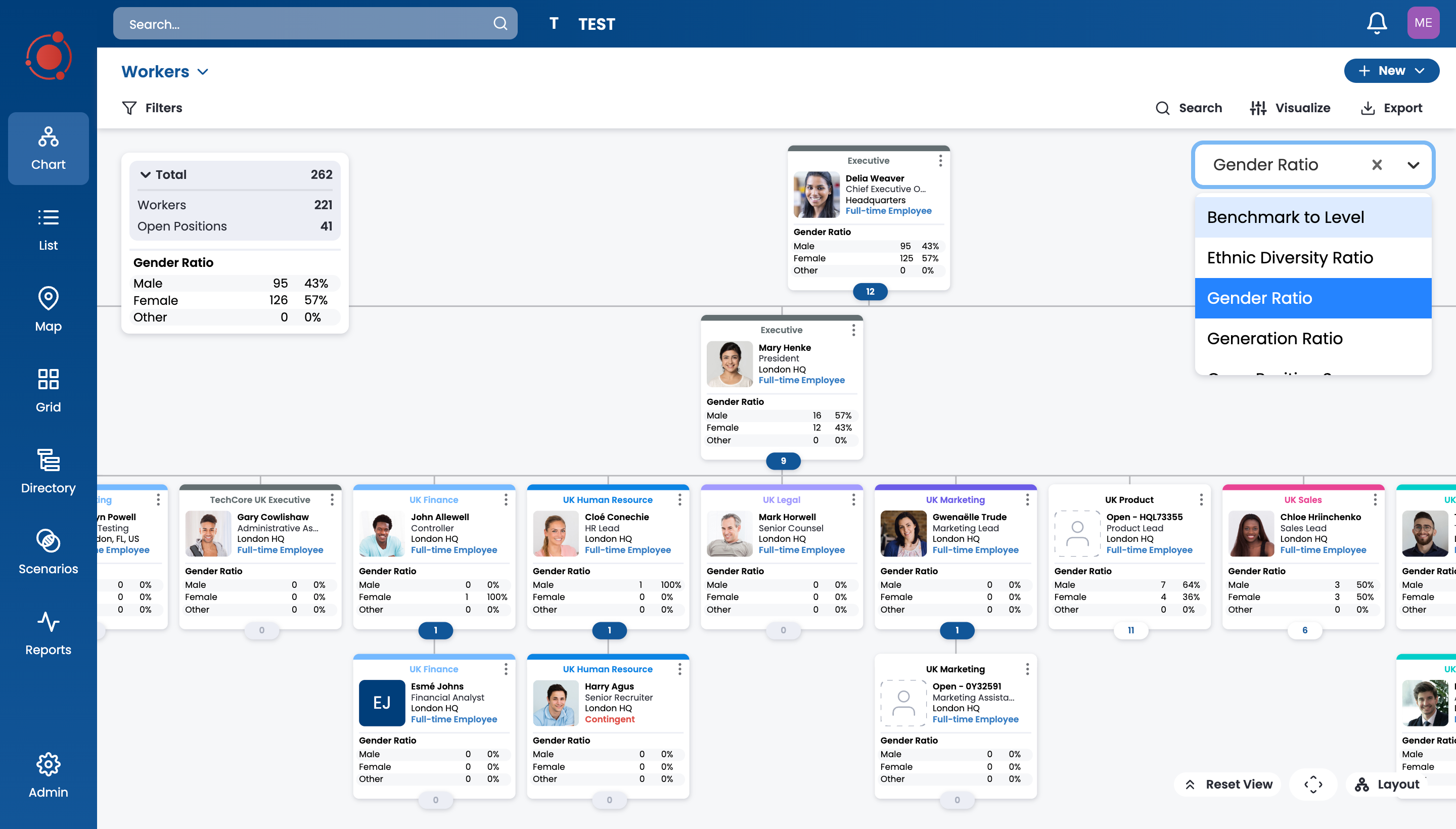Collapse John Allewell's 1 report badge
This screenshot has width=1456, height=829.
tap(435, 630)
